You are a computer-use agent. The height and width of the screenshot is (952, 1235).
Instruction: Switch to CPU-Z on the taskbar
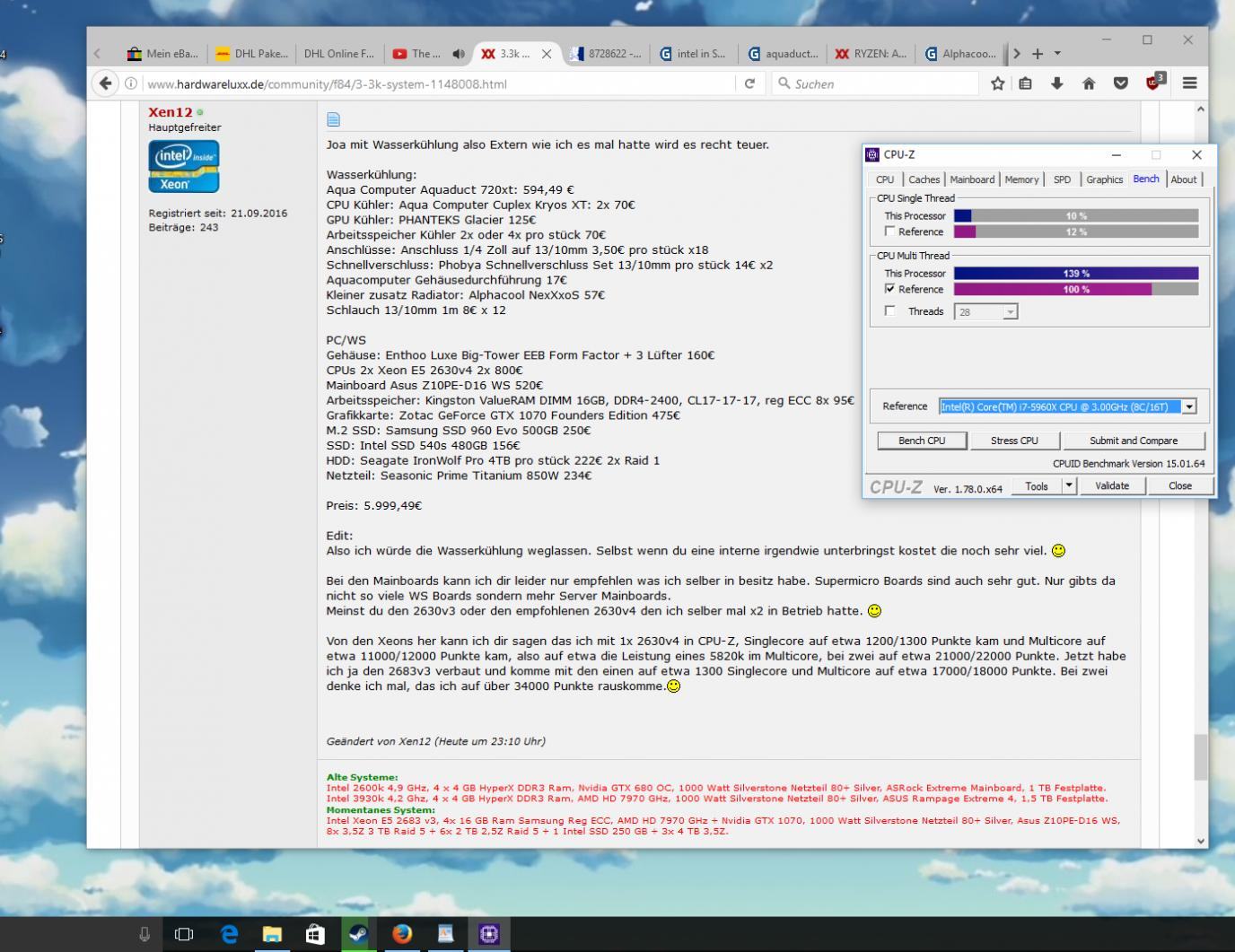[x=489, y=934]
